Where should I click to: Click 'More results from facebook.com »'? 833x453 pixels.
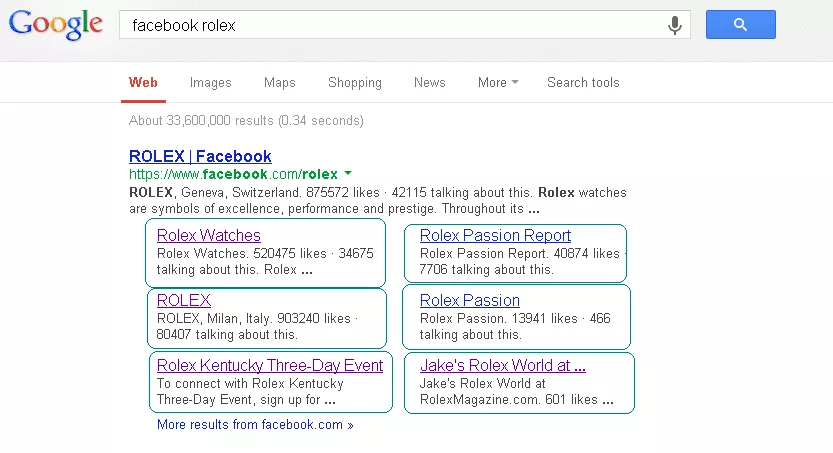point(255,425)
